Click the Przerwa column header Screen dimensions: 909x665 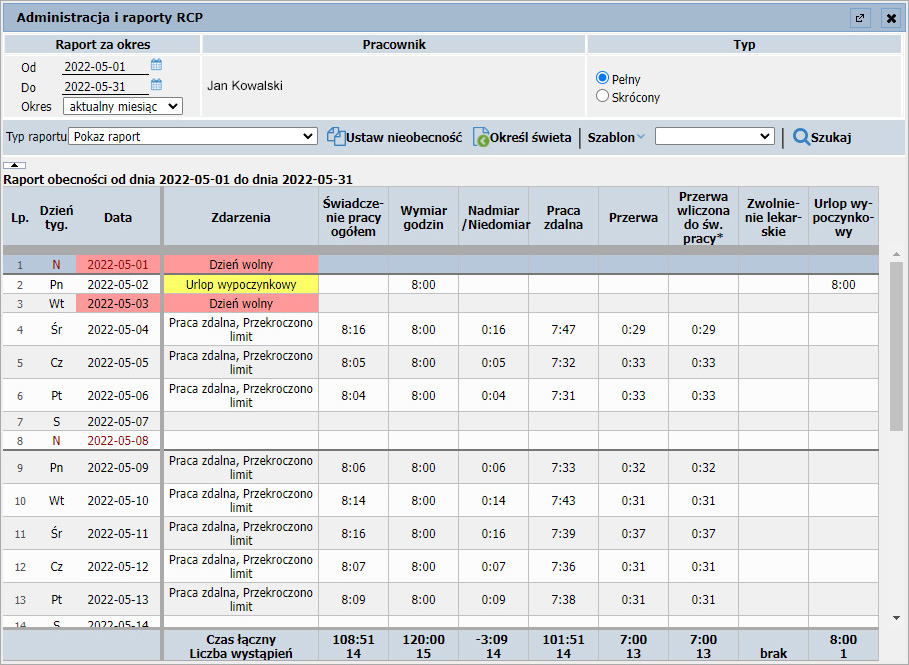(x=633, y=217)
